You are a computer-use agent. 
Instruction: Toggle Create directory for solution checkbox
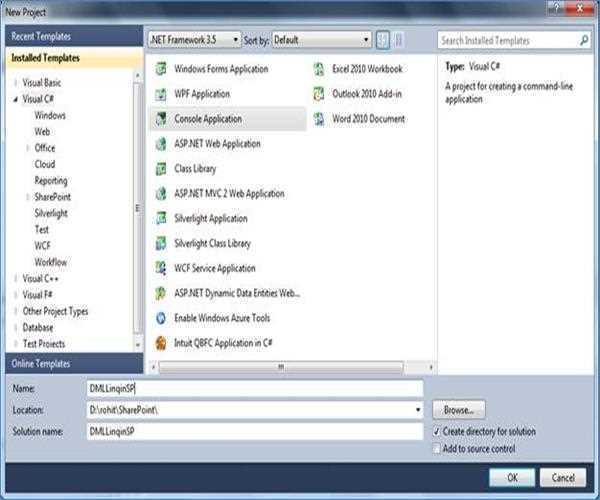click(x=437, y=432)
